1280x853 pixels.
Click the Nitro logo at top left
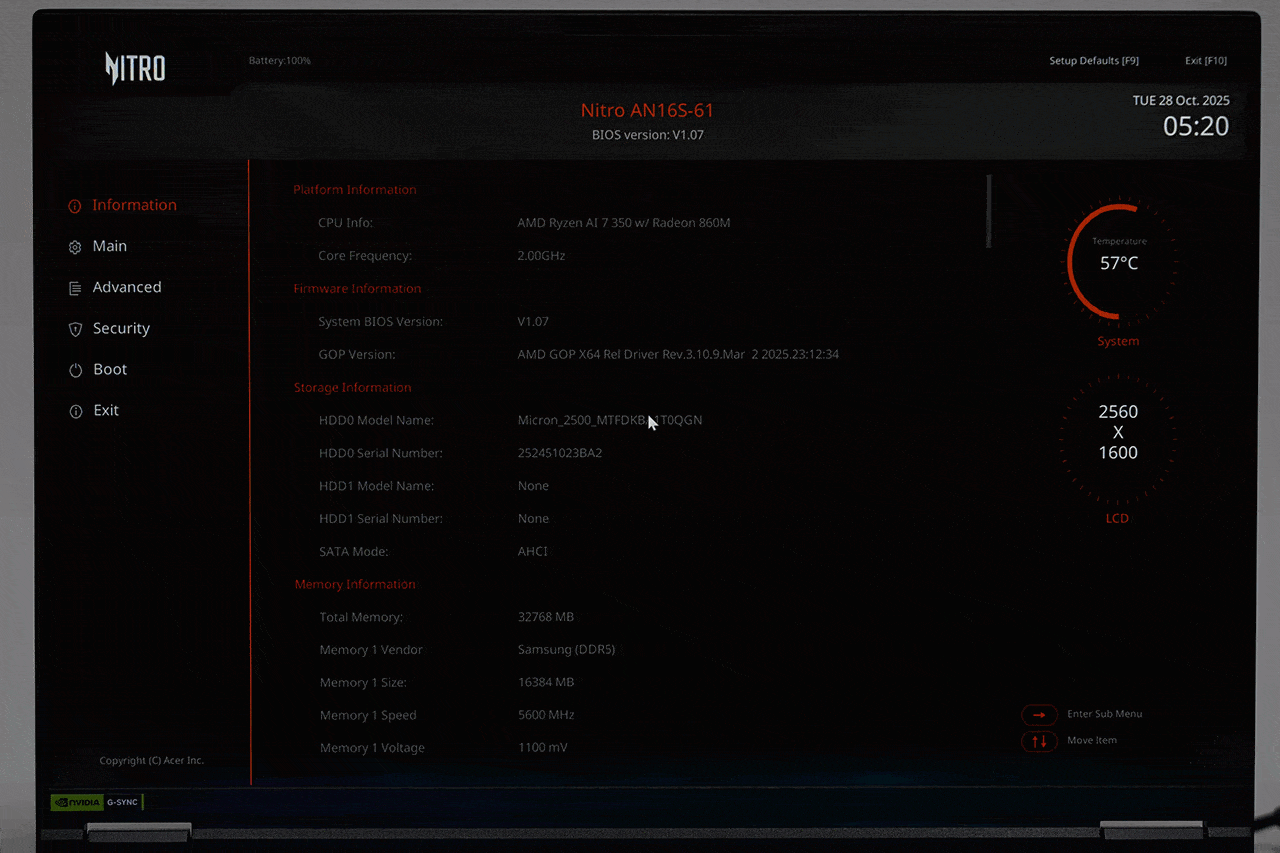point(134,66)
